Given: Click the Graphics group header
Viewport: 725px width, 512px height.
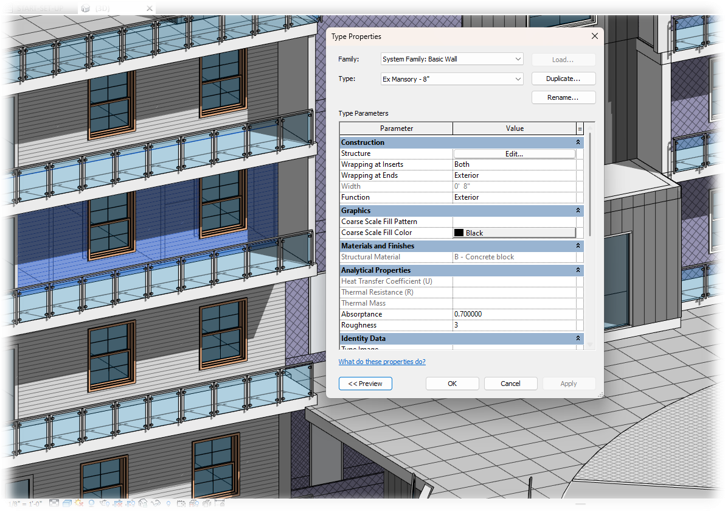Looking at the screenshot, I should click(x=461, y=210).
